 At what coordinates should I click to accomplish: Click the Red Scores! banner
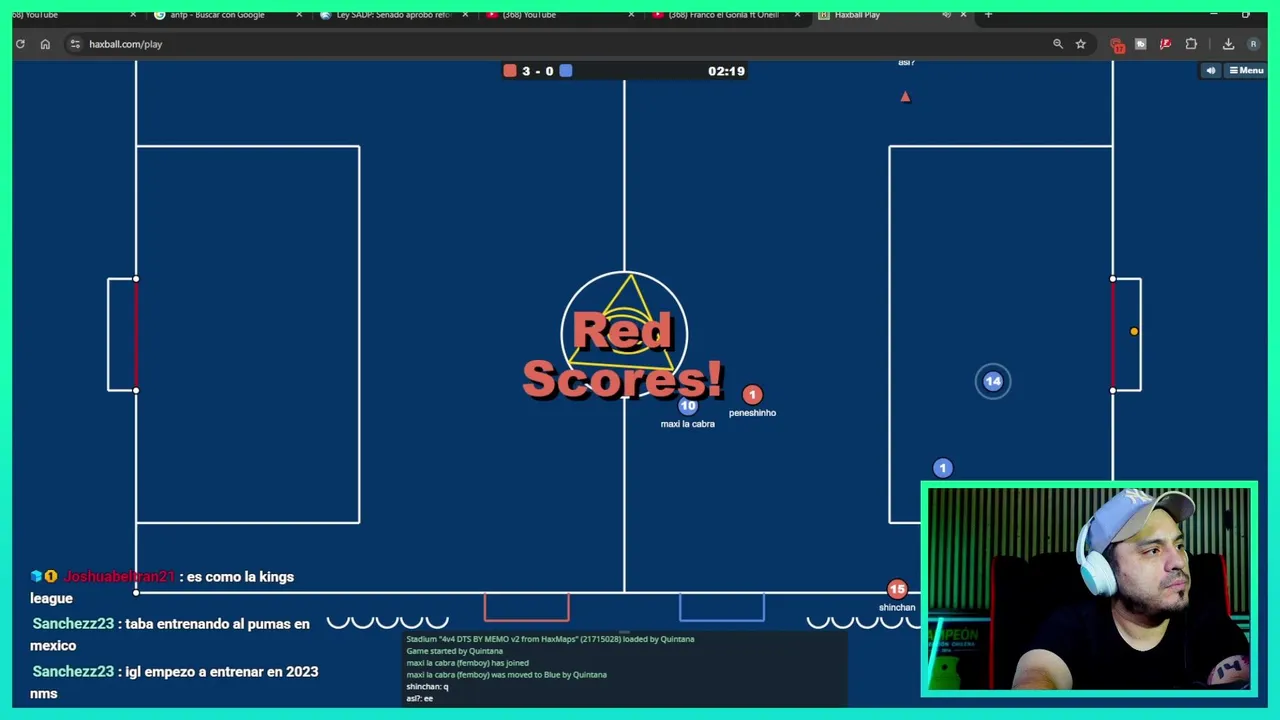tap(622, 355)
